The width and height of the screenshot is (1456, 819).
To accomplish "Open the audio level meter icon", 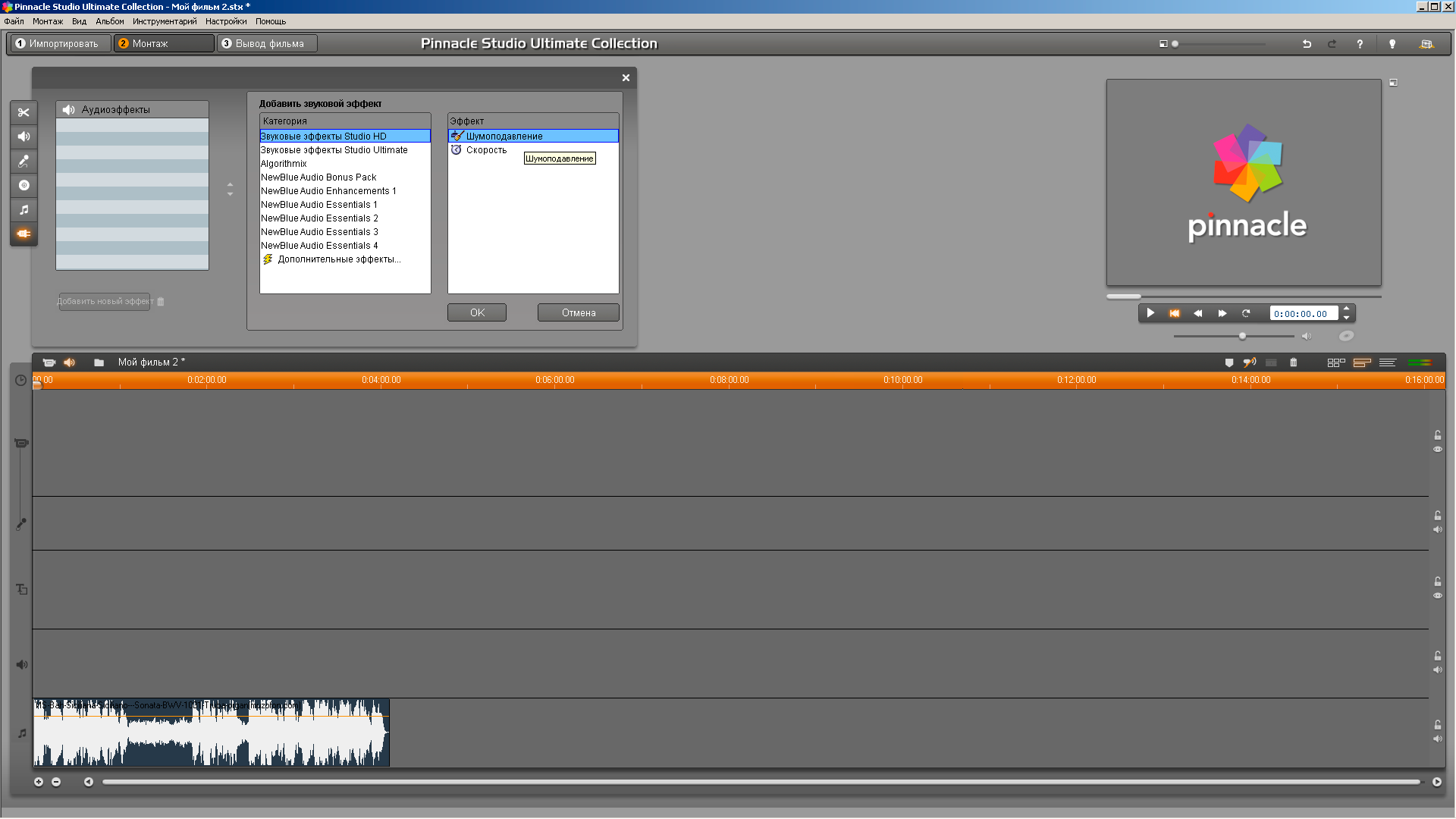I will [1420, 362].
